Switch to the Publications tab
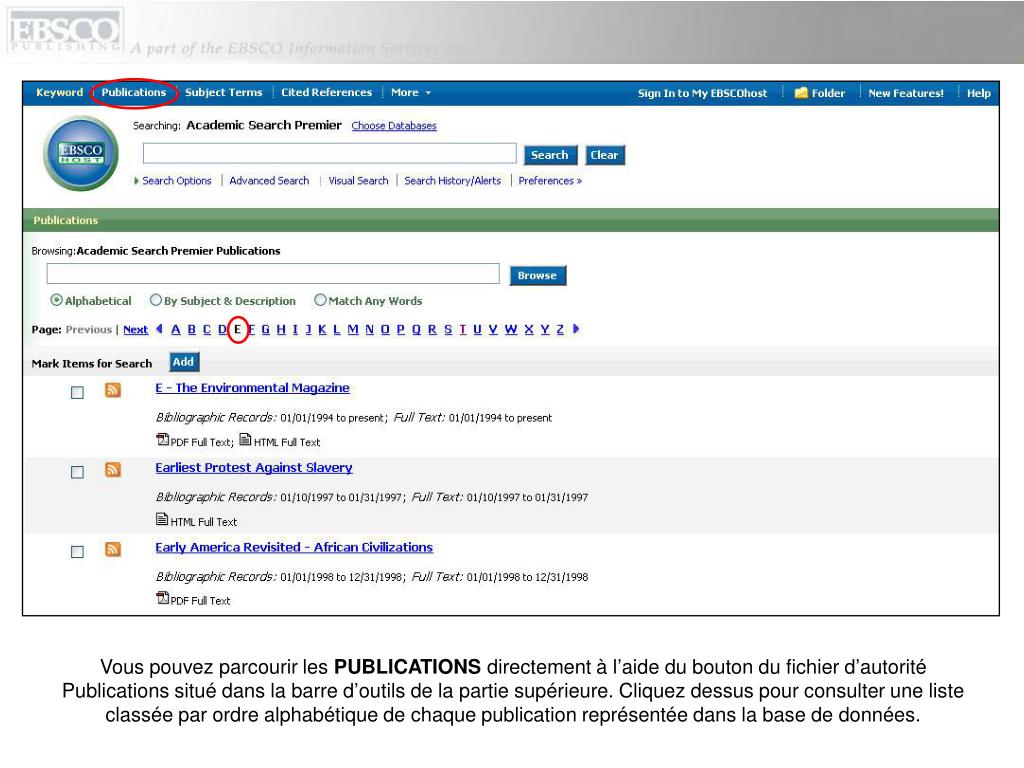 134,93
